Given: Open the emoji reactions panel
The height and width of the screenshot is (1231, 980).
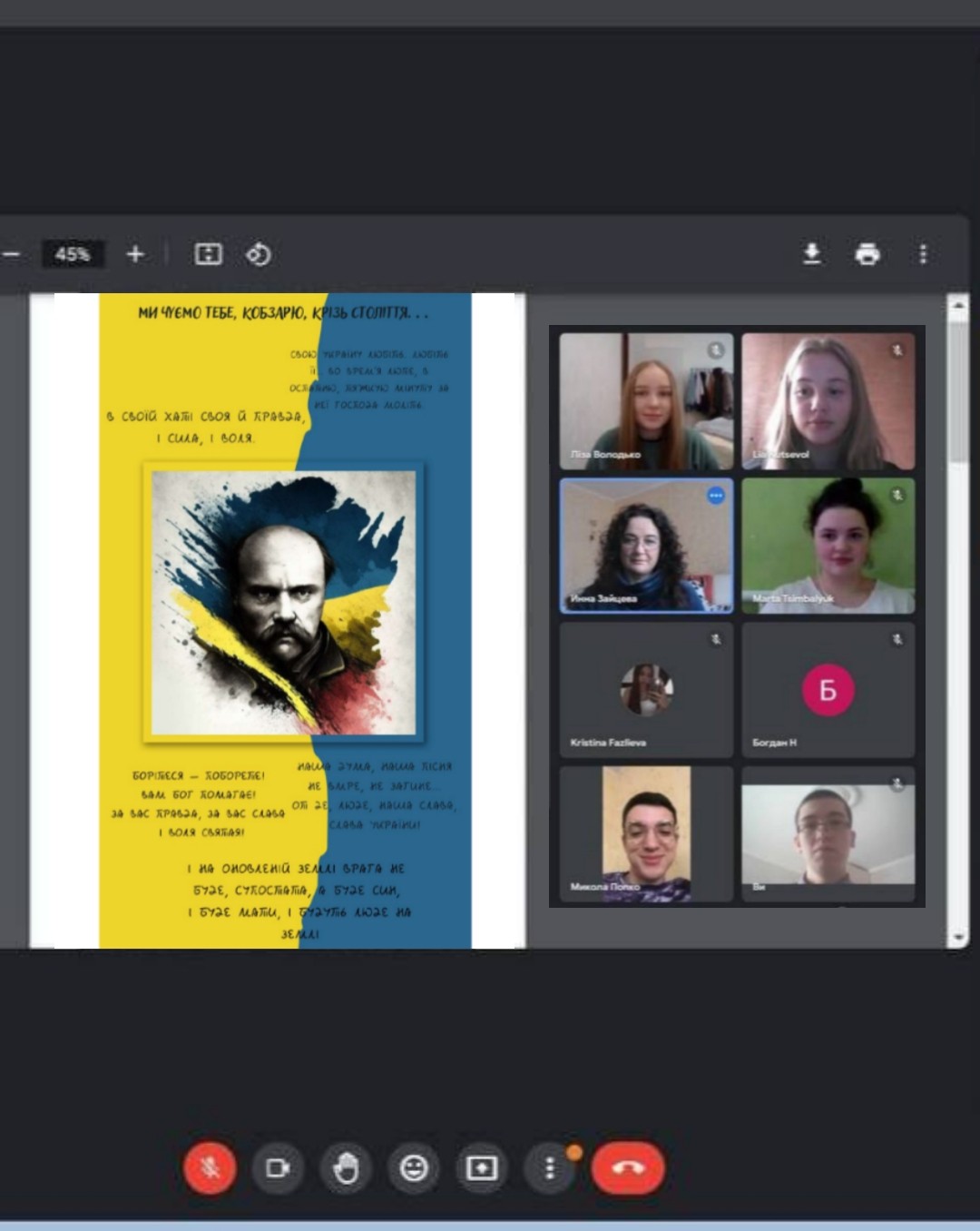Looking at the screenshot, I should tap(414, 1167).
